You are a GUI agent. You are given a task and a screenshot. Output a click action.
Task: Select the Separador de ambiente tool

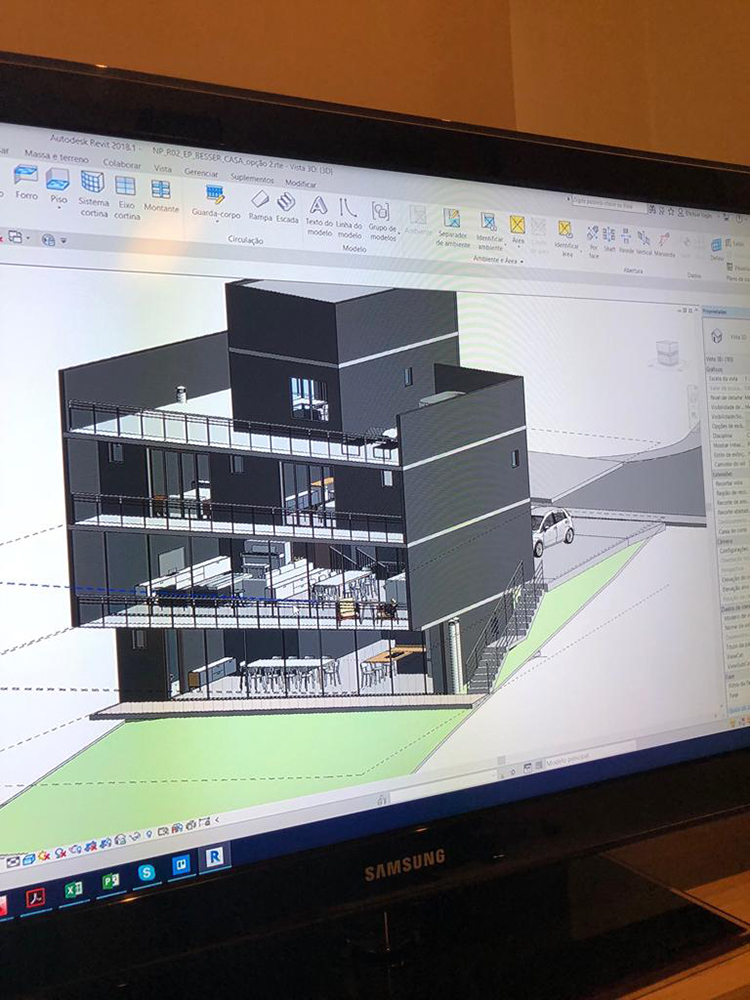click(x=452, y=228)
